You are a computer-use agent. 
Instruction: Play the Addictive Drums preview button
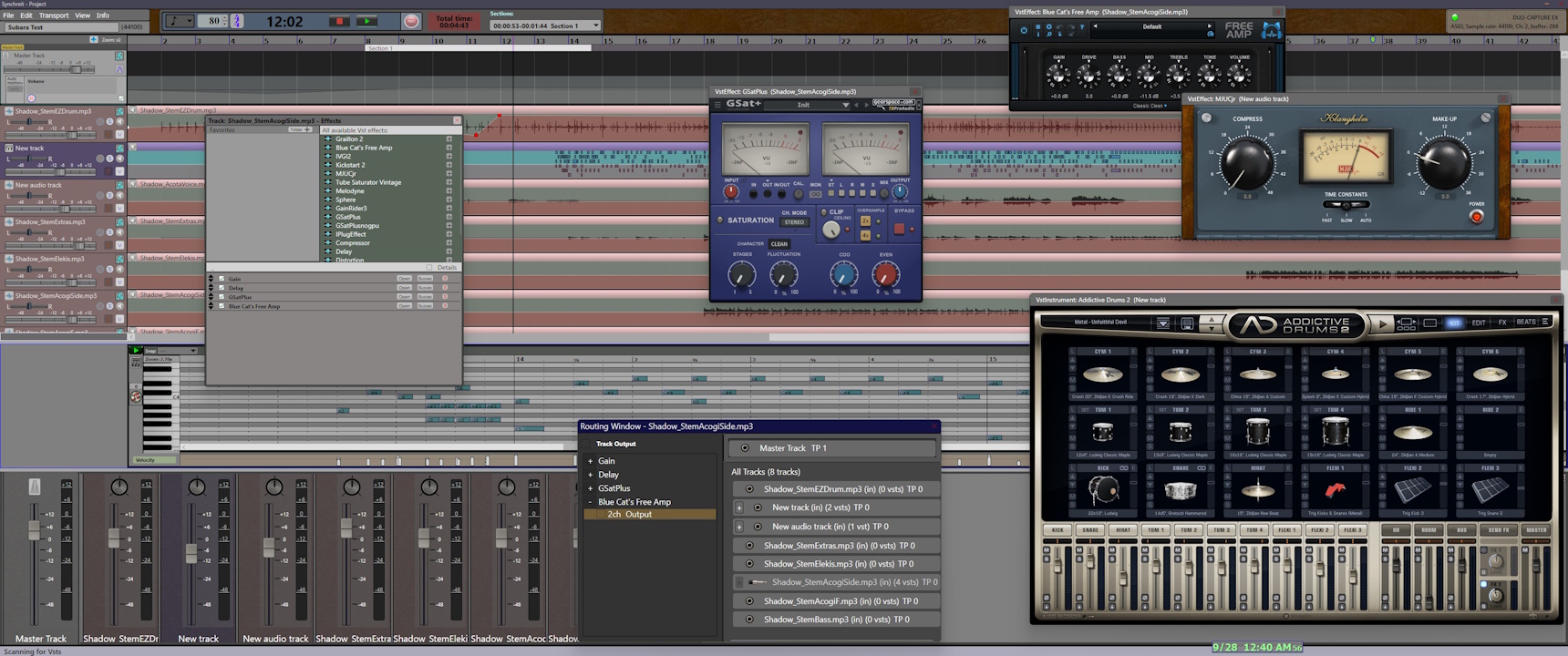1383,323
